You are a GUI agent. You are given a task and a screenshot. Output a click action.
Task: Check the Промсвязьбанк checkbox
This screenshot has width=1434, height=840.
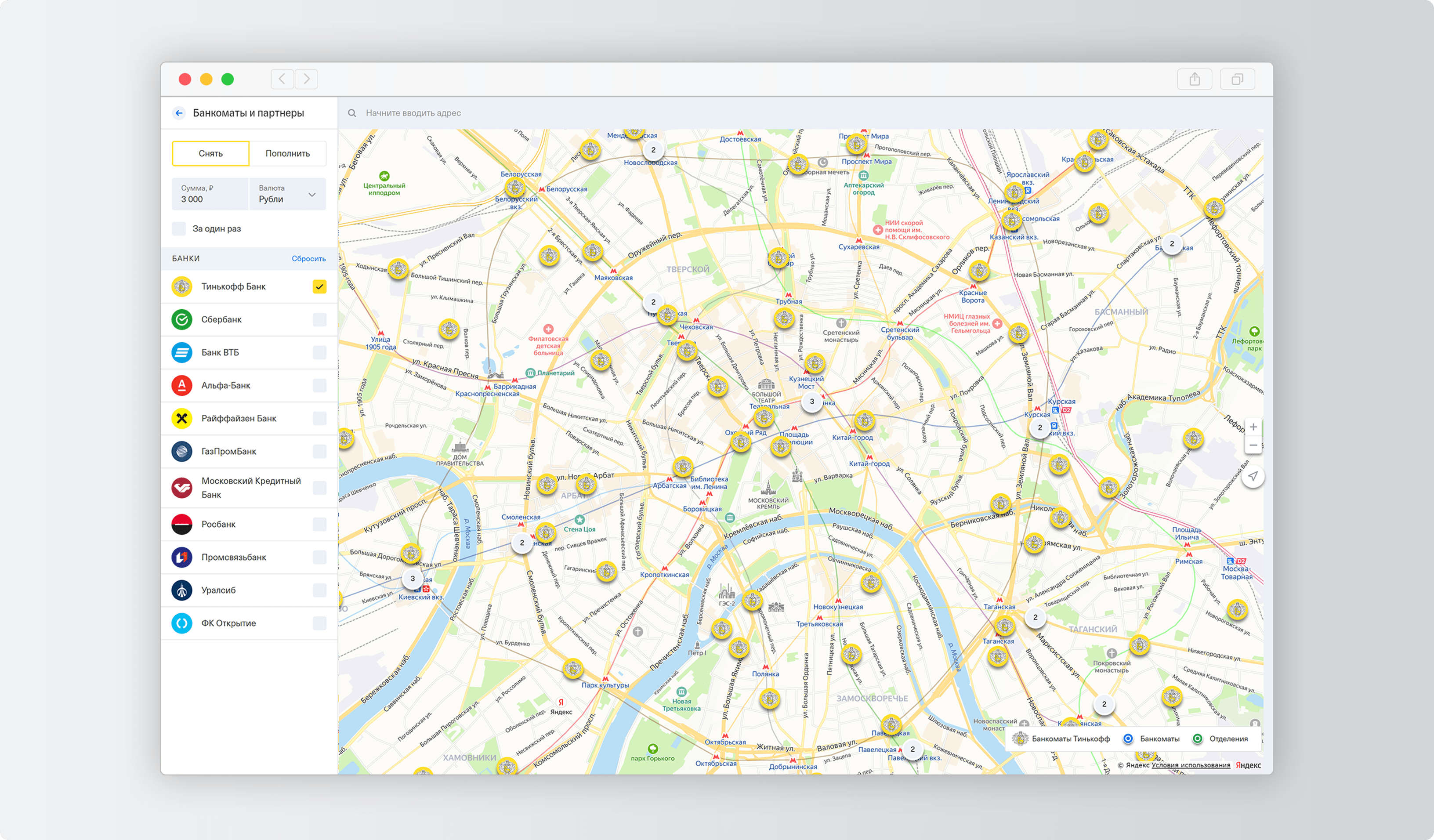pos(320,557)
